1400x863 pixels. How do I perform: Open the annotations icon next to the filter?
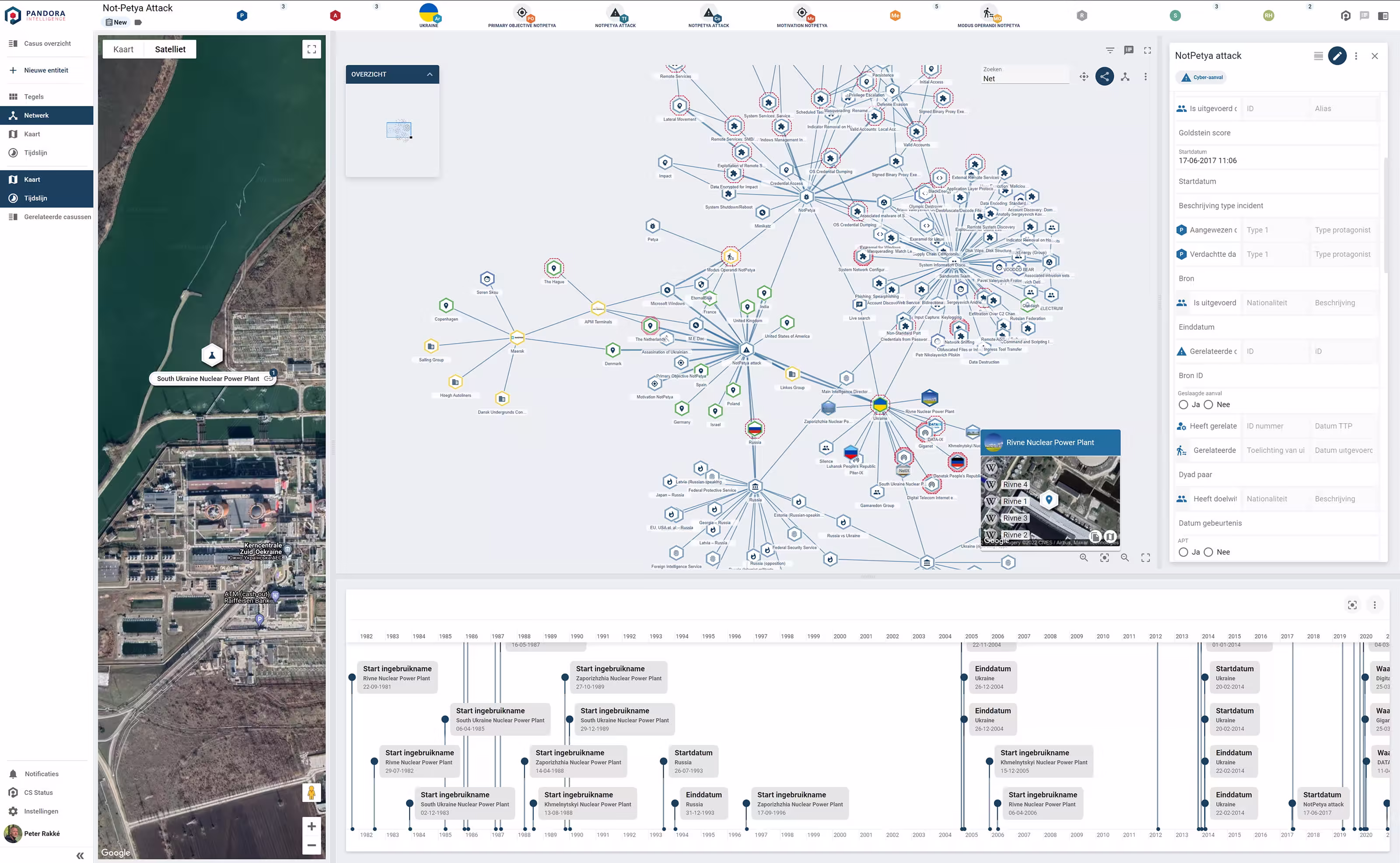1129,50
